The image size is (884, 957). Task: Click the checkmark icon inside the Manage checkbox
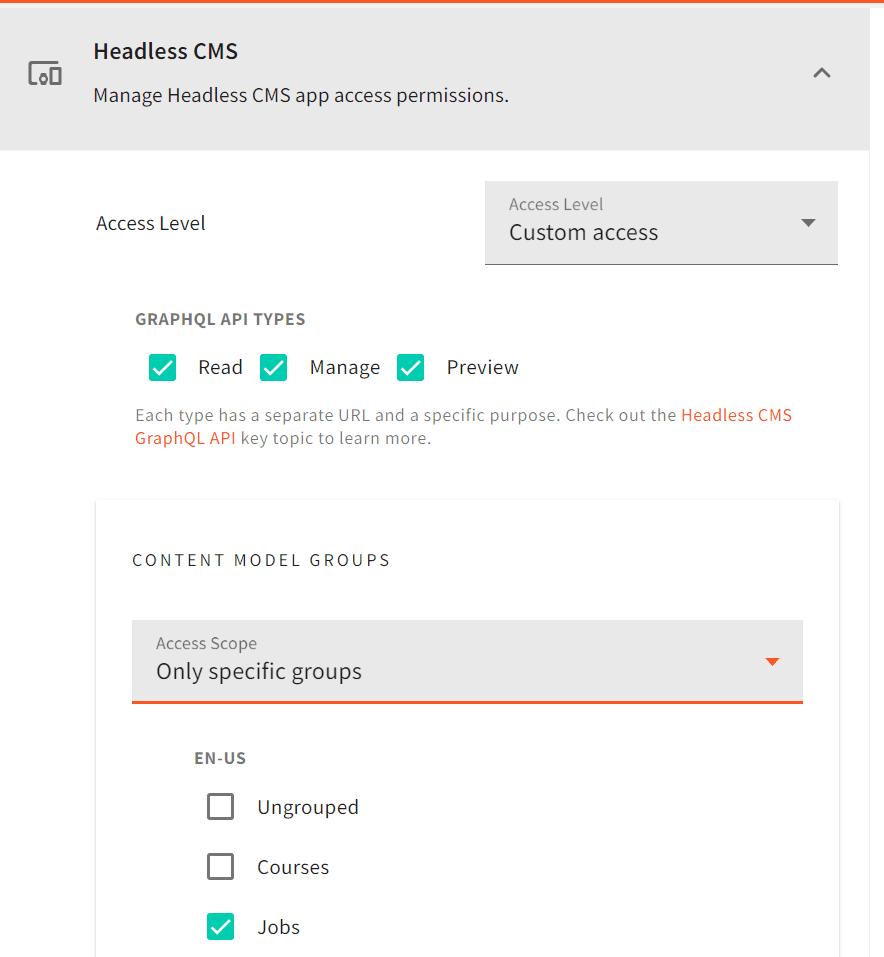tap(273, 367)
